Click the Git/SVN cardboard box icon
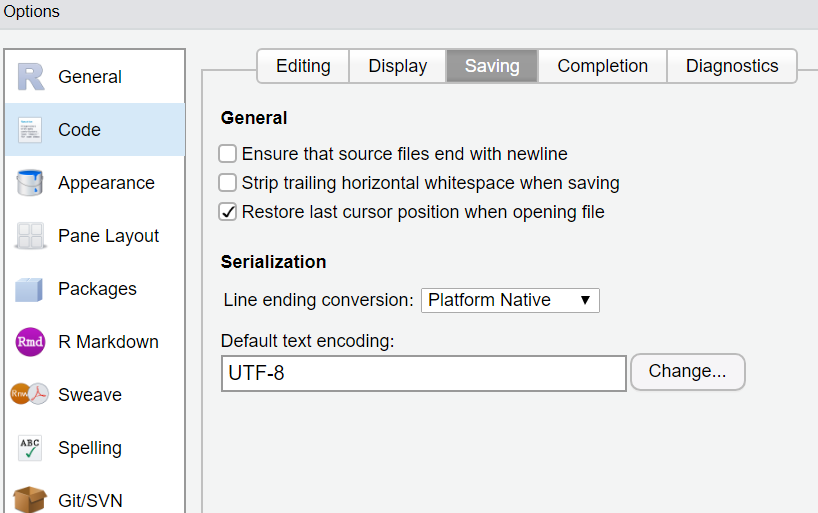818x513 pixels. click(30, 499)
